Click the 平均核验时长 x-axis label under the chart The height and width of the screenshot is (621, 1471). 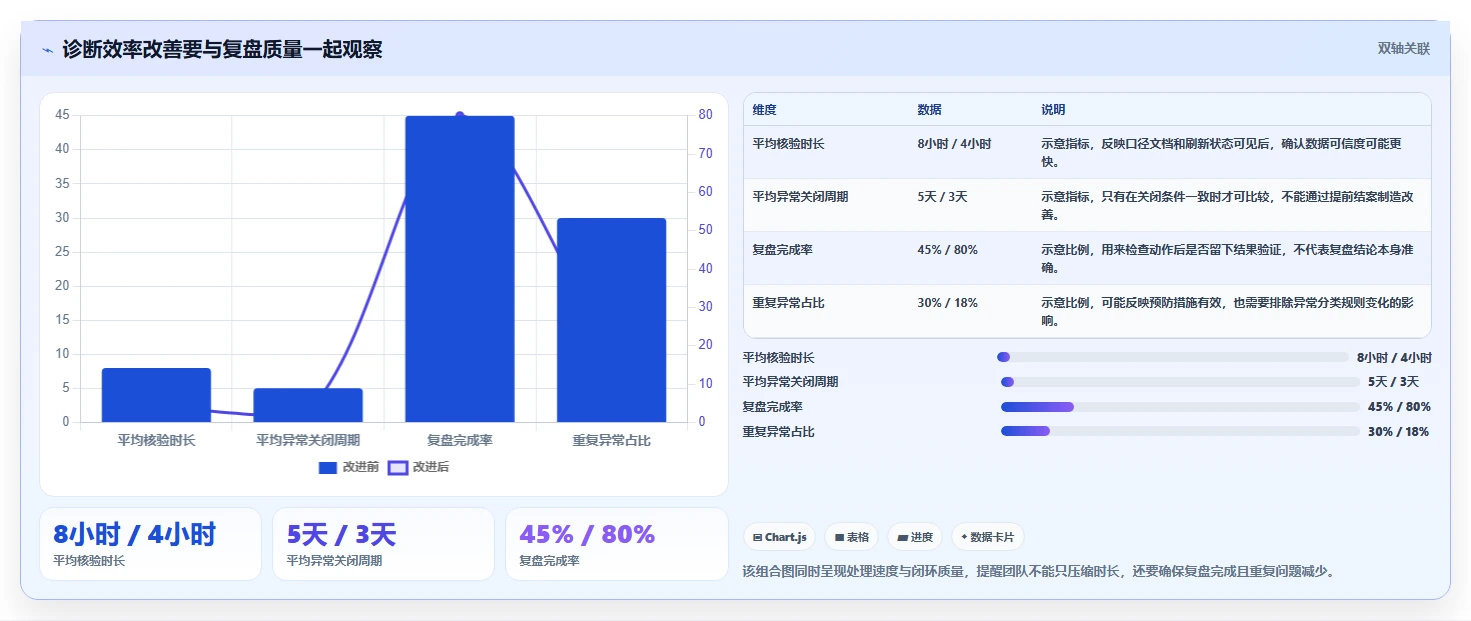click(x=156, y=440)
